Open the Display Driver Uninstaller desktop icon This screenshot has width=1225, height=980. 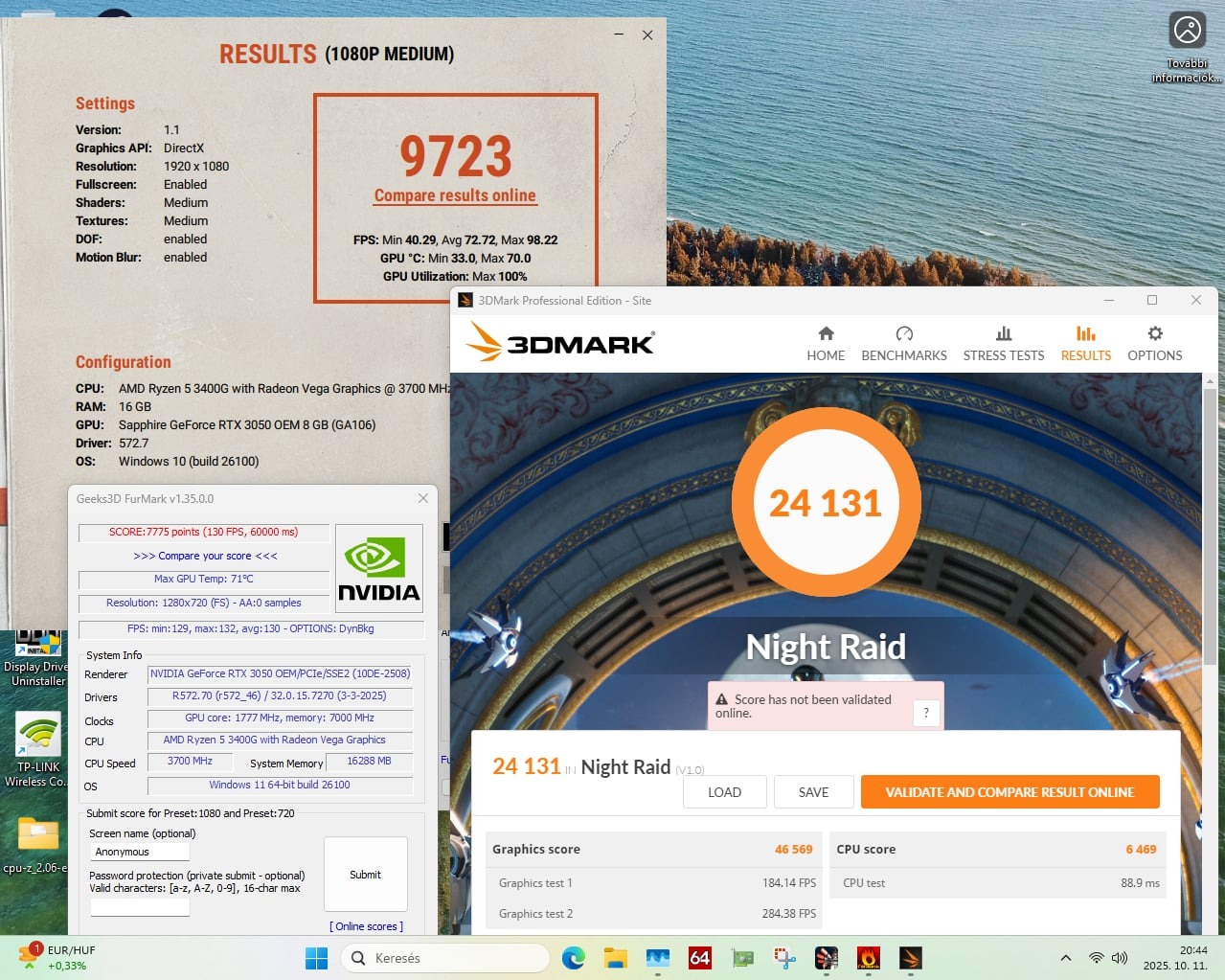36,658
